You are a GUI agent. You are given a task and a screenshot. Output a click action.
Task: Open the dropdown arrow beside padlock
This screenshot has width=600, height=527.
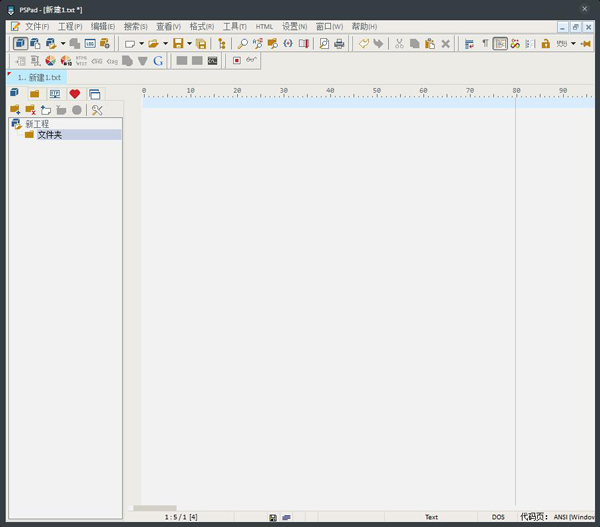(573, 43)
